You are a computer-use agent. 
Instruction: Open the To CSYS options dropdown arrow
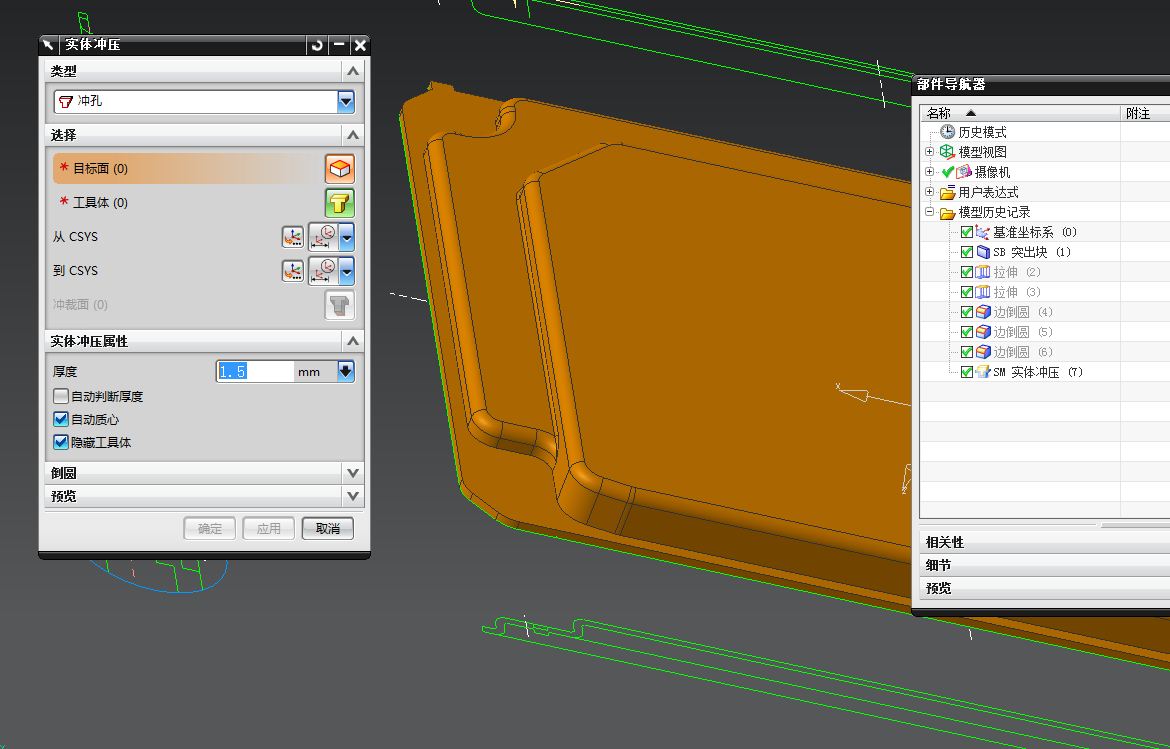346,271
